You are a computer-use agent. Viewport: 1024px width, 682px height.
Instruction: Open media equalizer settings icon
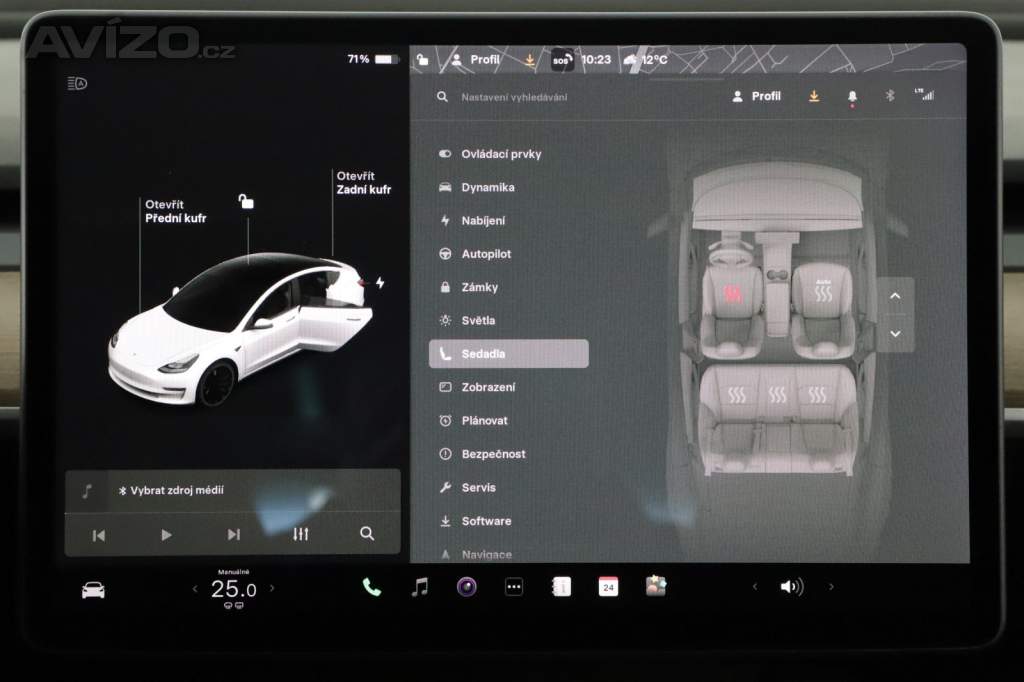301,534
